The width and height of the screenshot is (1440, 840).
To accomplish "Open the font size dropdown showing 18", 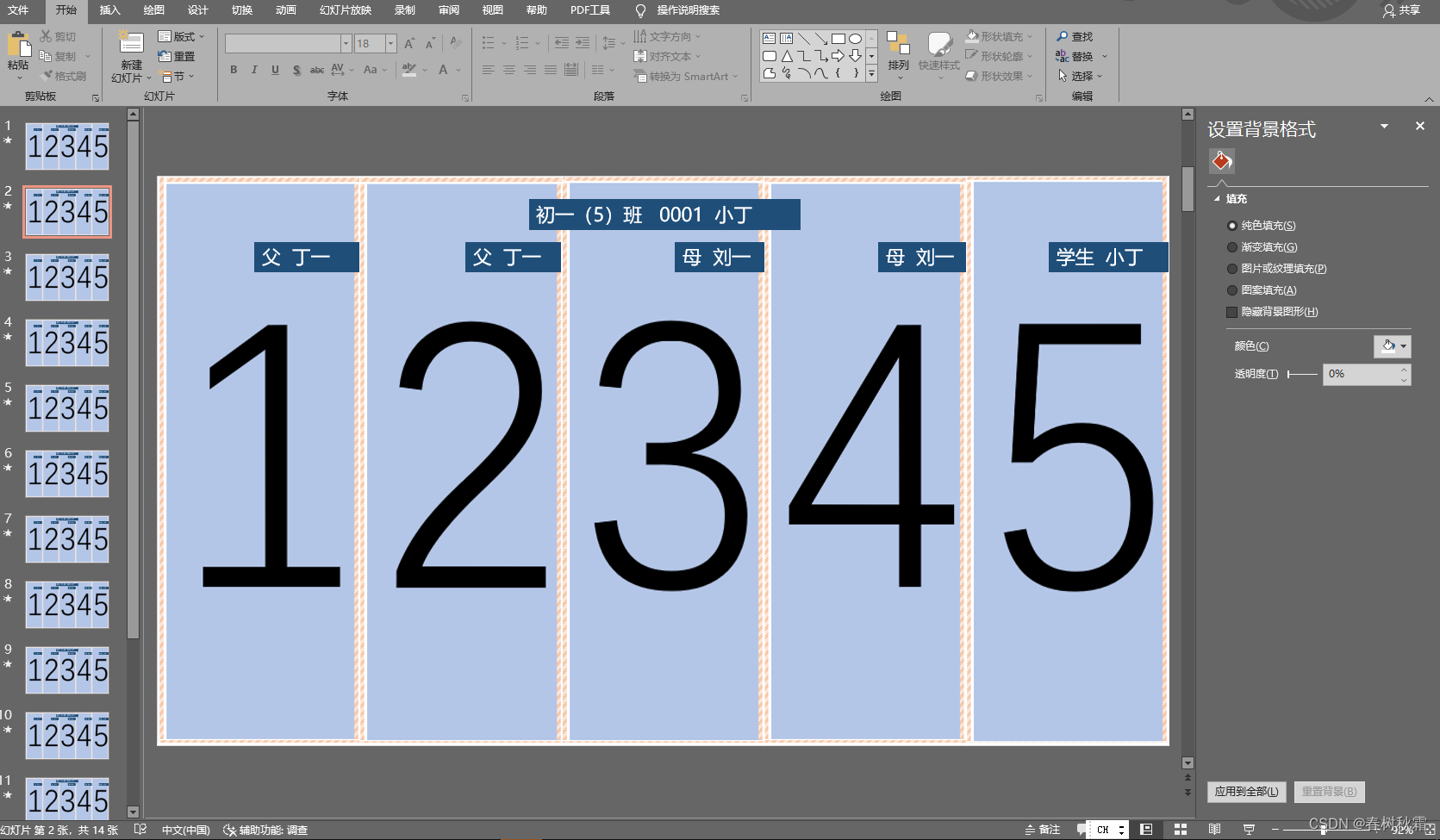I will tap(390, 43).
